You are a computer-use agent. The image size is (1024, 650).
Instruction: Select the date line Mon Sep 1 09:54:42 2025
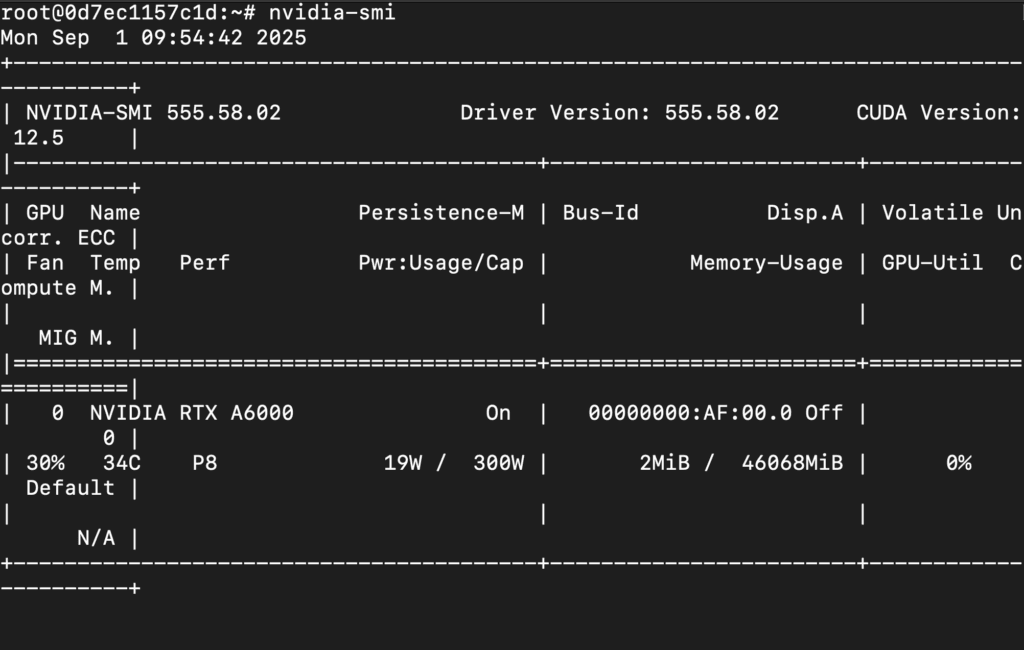pyautogui.click(x=153, y=38)
